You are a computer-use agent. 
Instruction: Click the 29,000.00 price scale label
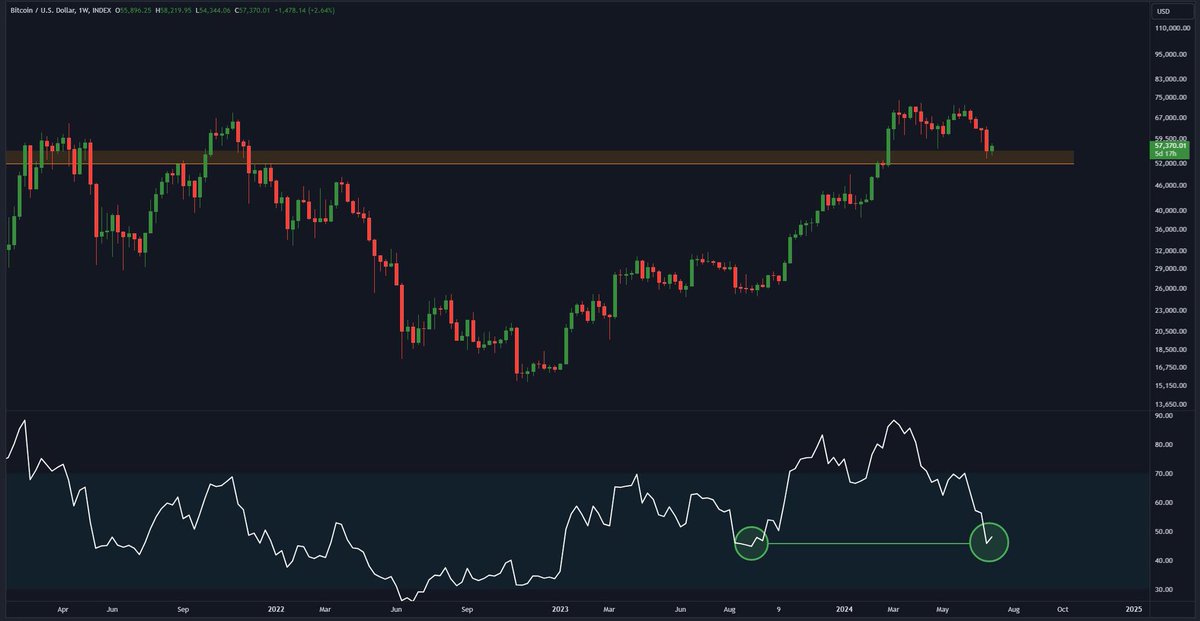tap(1172, 268)
